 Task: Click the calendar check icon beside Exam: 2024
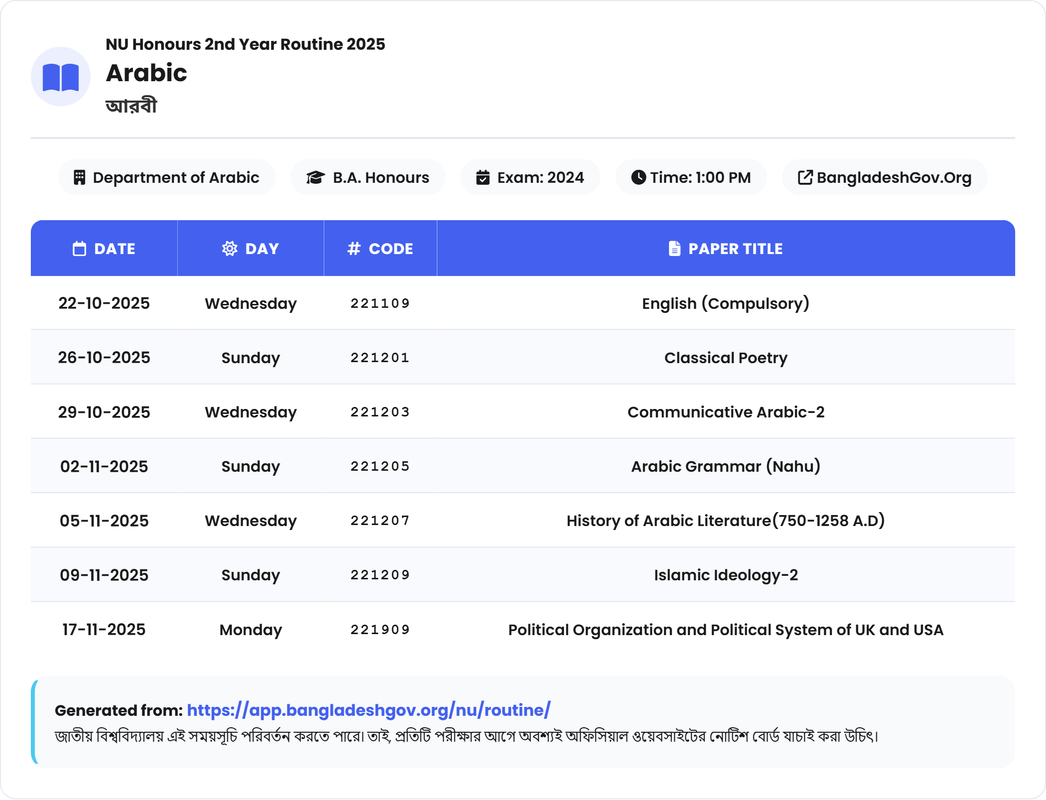pyautogui.click(x=483, y=177)
